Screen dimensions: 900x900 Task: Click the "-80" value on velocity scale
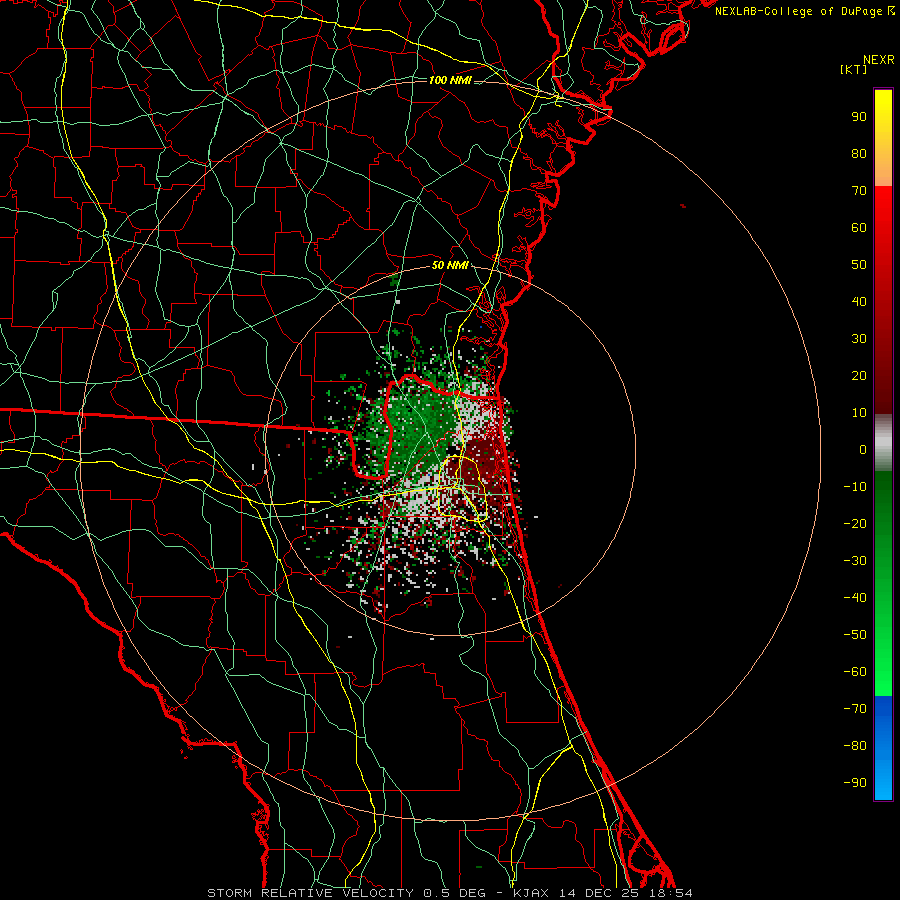point(855,746)
